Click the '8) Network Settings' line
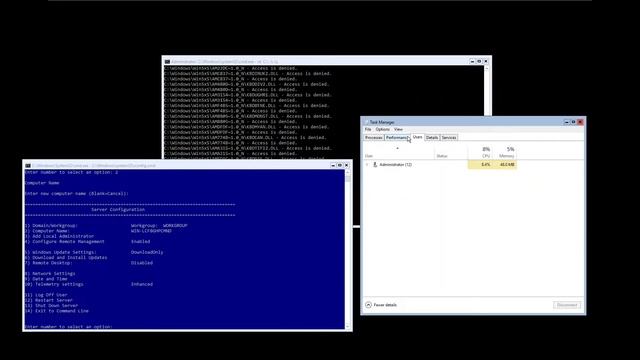Viewport: 640px width, 360px height. point(50,273)
